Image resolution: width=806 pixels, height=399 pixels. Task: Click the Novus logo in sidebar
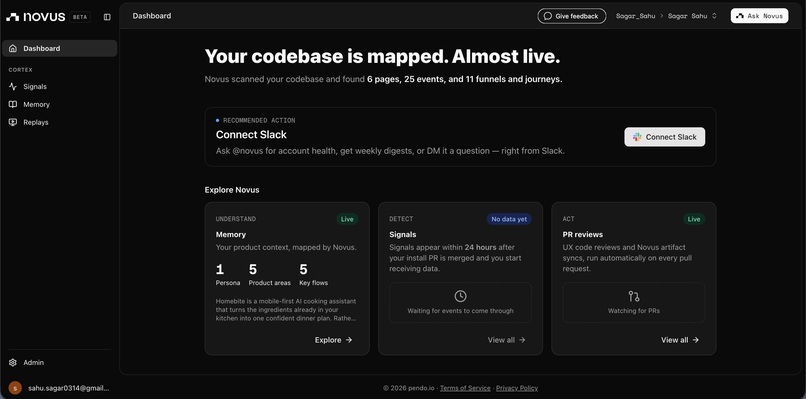click(35, 17)
